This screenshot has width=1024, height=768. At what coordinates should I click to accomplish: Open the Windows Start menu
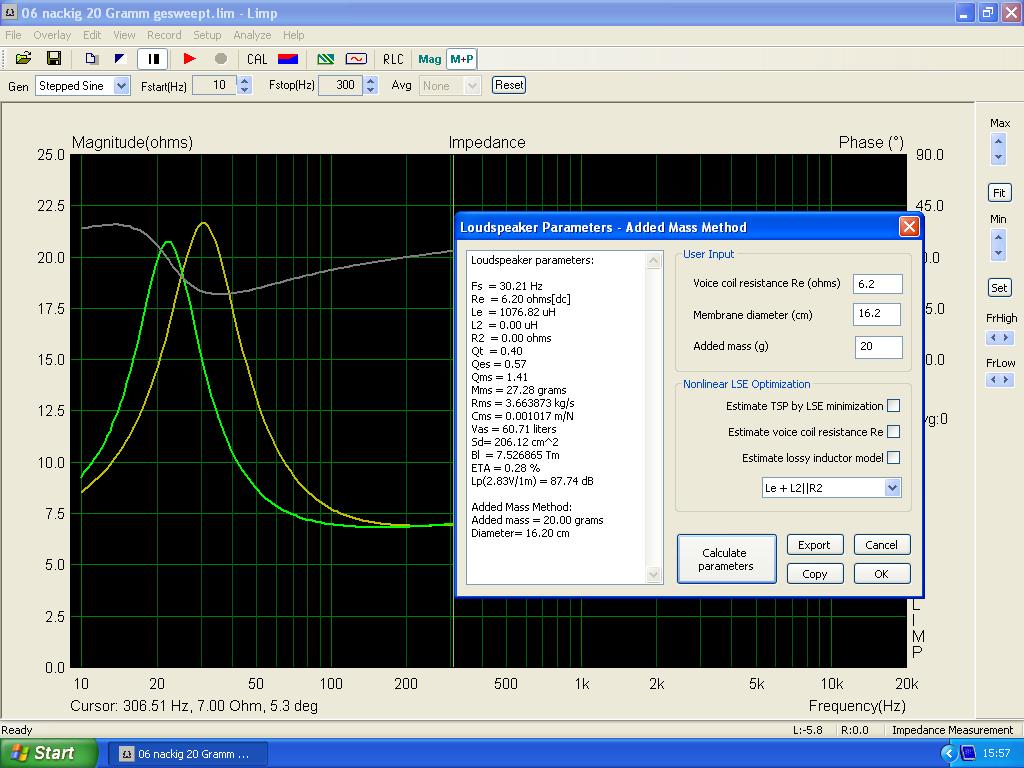coord(48,753)
